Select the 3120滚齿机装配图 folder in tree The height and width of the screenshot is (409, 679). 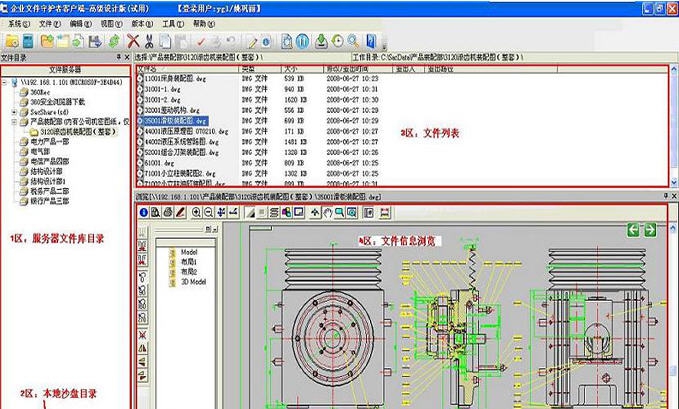coord(78,132)
